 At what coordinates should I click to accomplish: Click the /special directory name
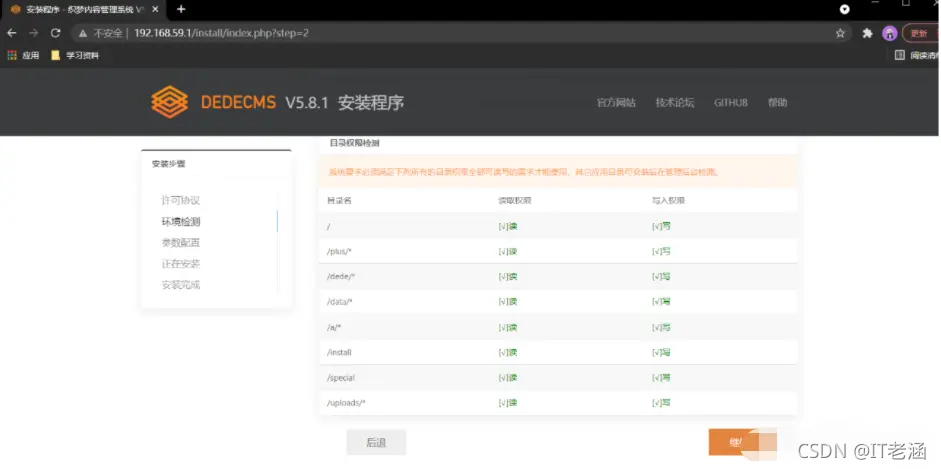pyautogui.click(x=341, y=378)
